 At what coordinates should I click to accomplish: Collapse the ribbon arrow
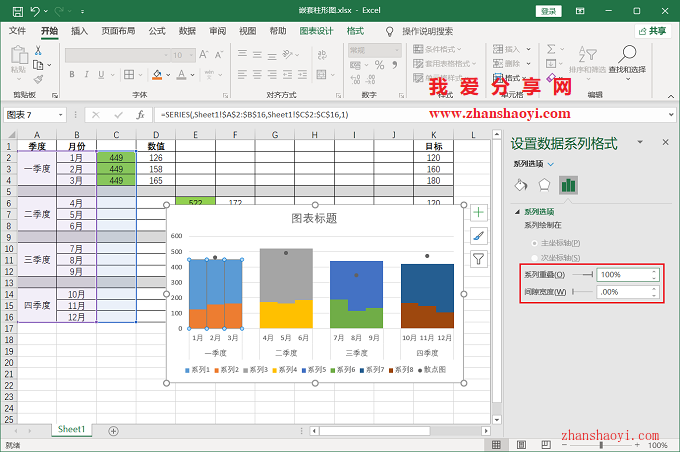[671, 96]
